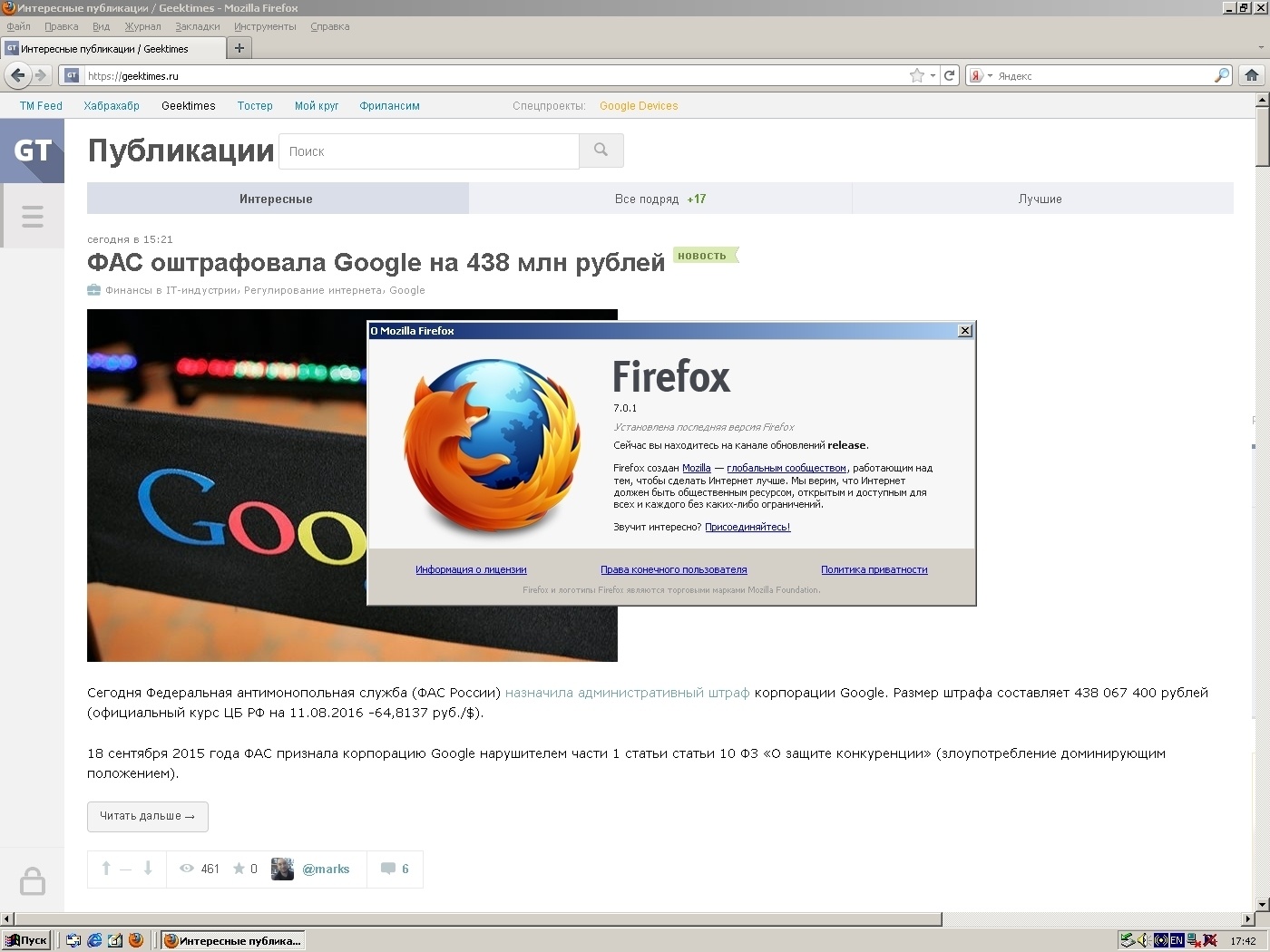Click the EN language indicator in the tray

(1176, 940)
